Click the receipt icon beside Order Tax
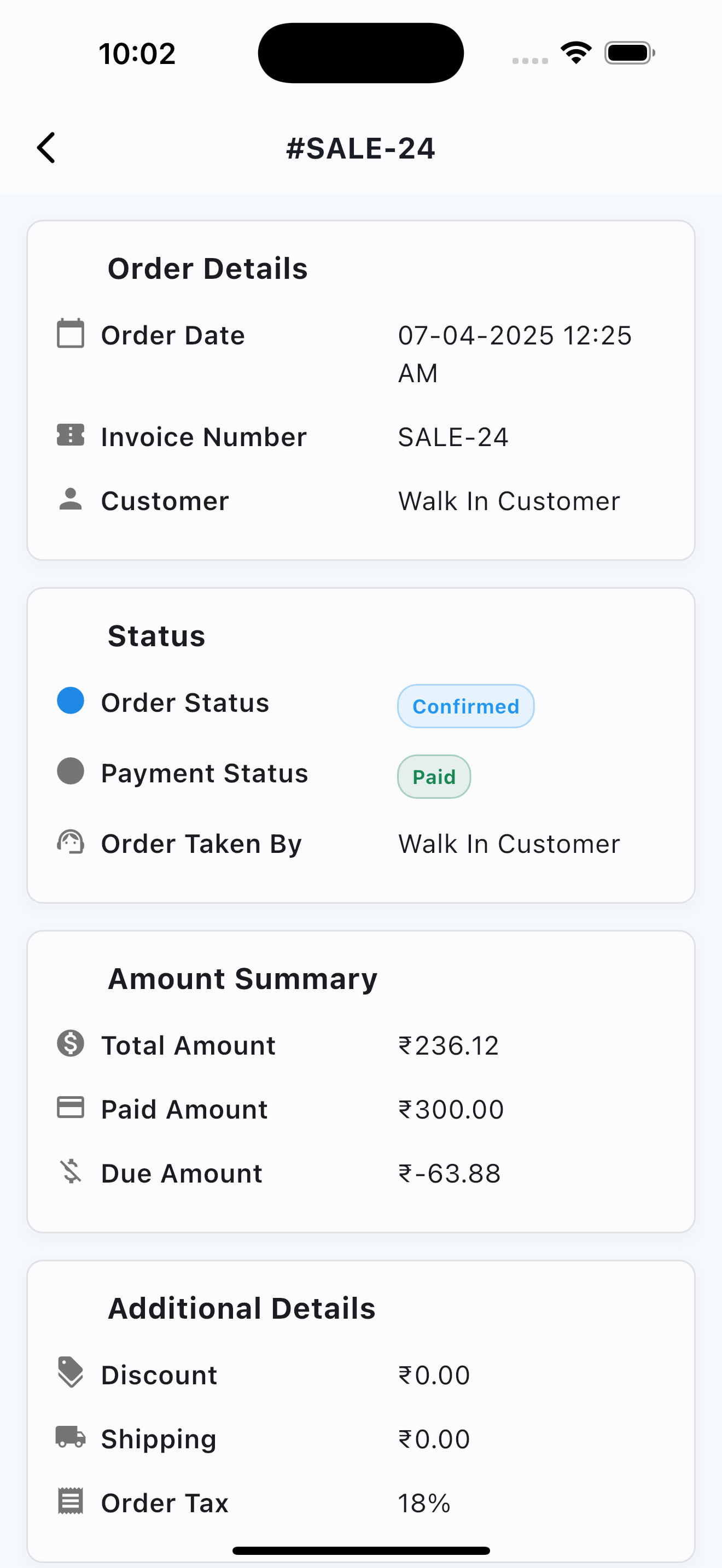722x1568 pixels. tap(71, 1500)
